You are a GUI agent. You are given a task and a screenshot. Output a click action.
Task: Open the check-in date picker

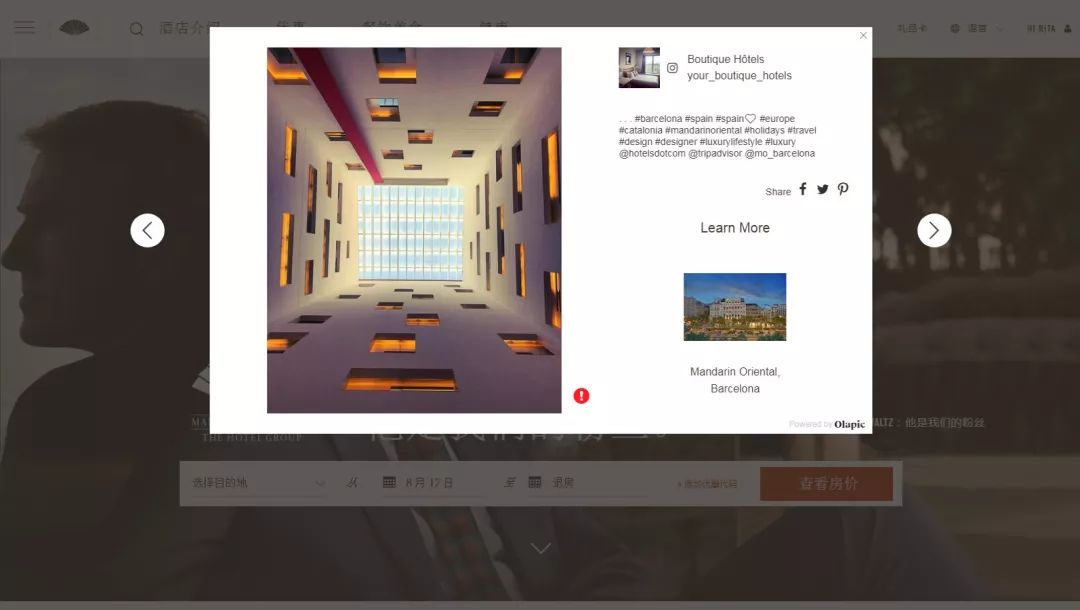(x=420, y=483)
